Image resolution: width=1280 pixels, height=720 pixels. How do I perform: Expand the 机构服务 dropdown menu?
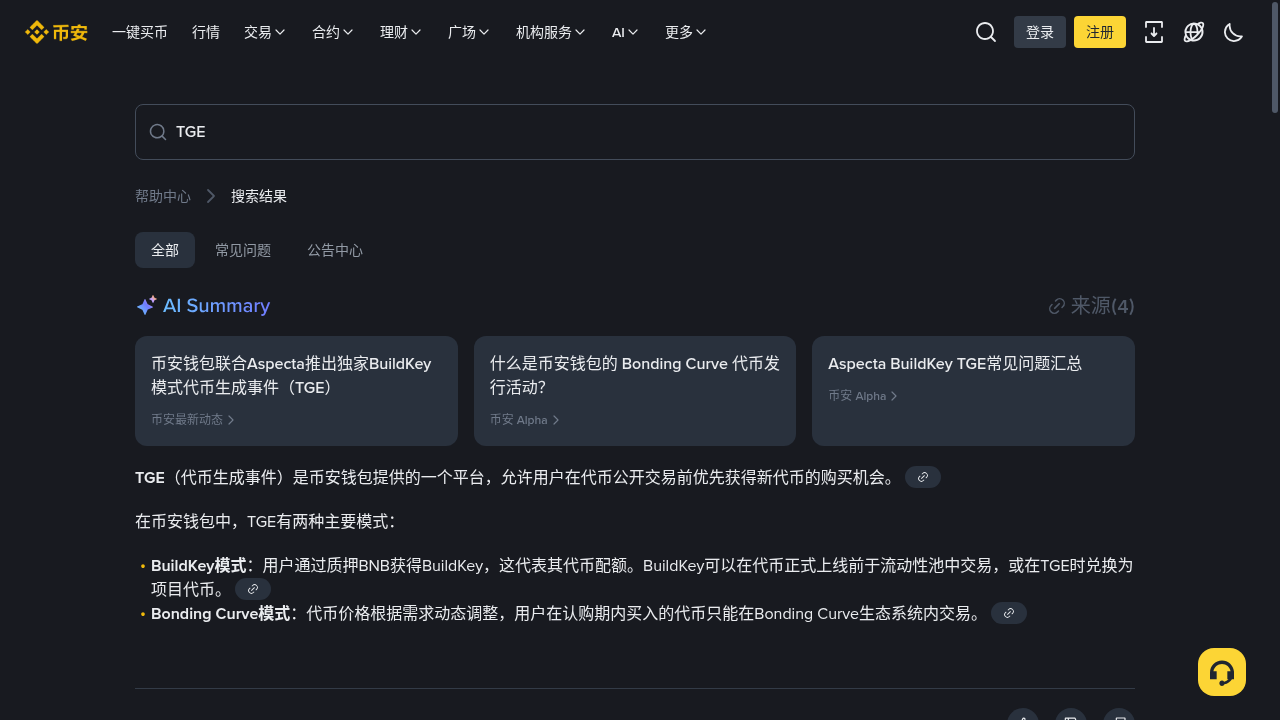[551, 32]
